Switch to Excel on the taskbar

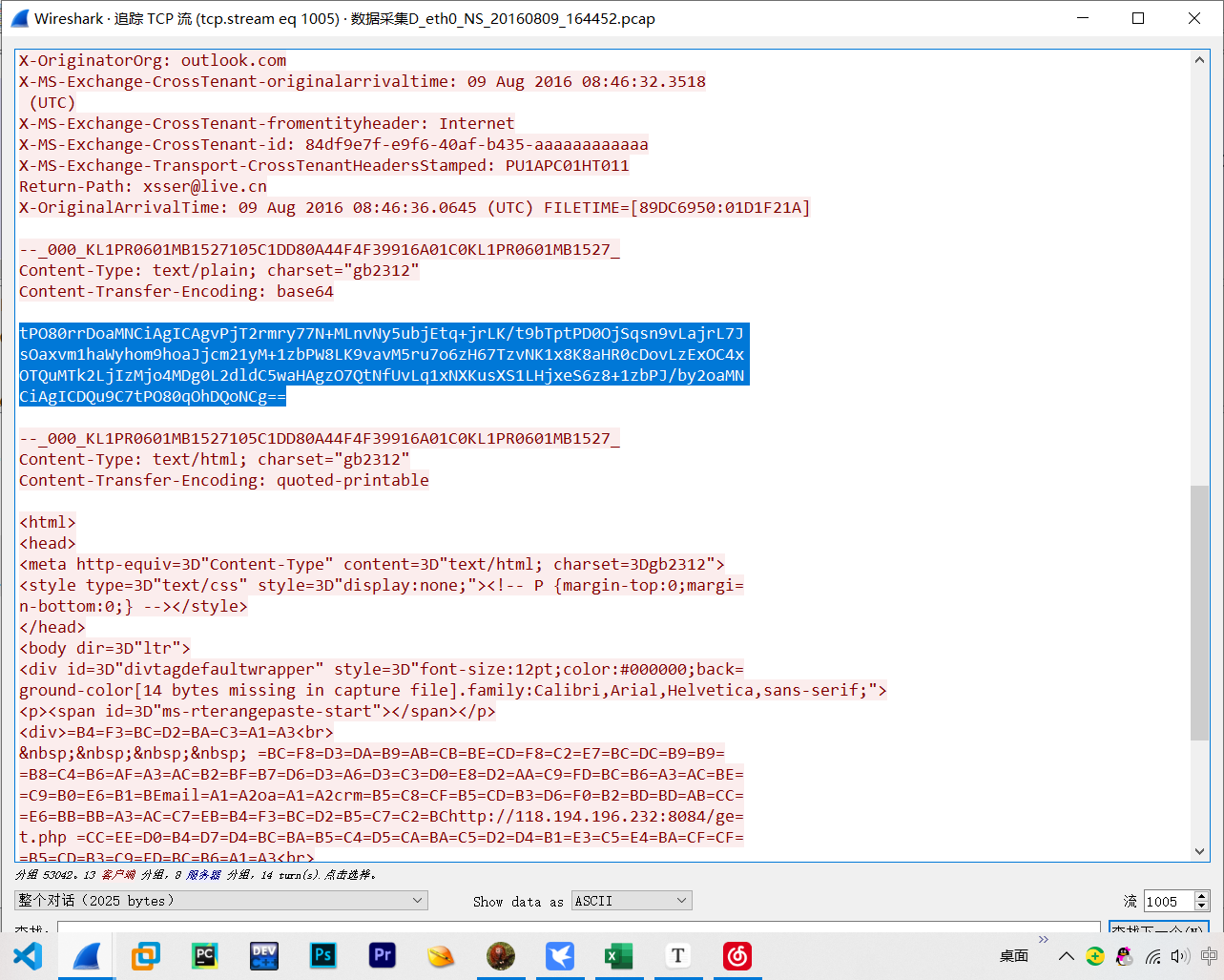(619, 955)
